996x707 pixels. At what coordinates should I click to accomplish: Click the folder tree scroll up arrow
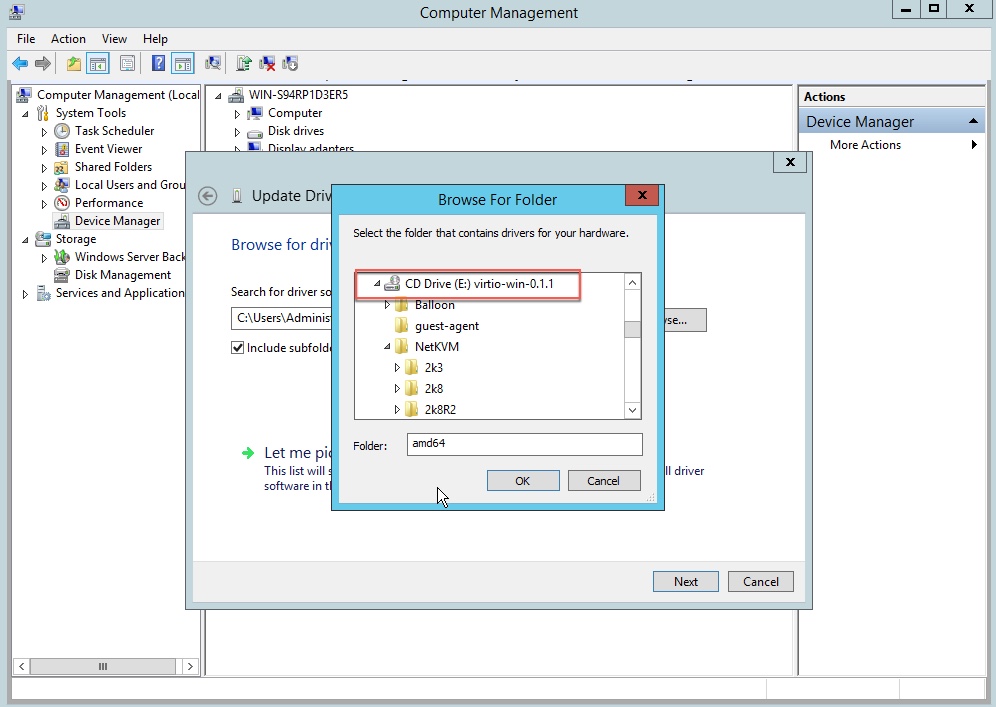(633, 282)
